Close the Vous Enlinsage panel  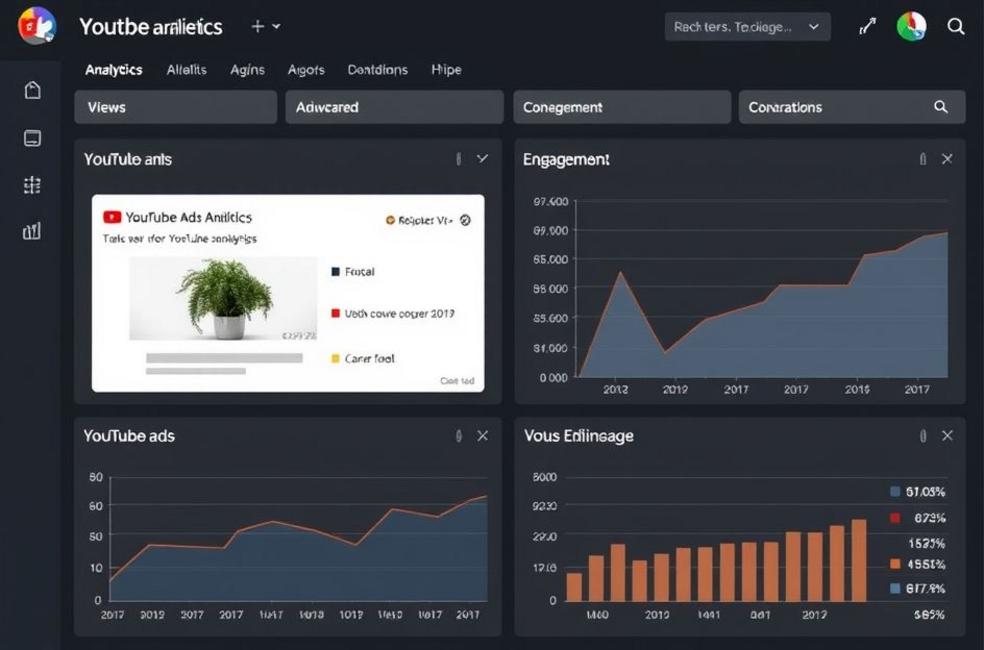pyautogui.click(x=947, y=436)
